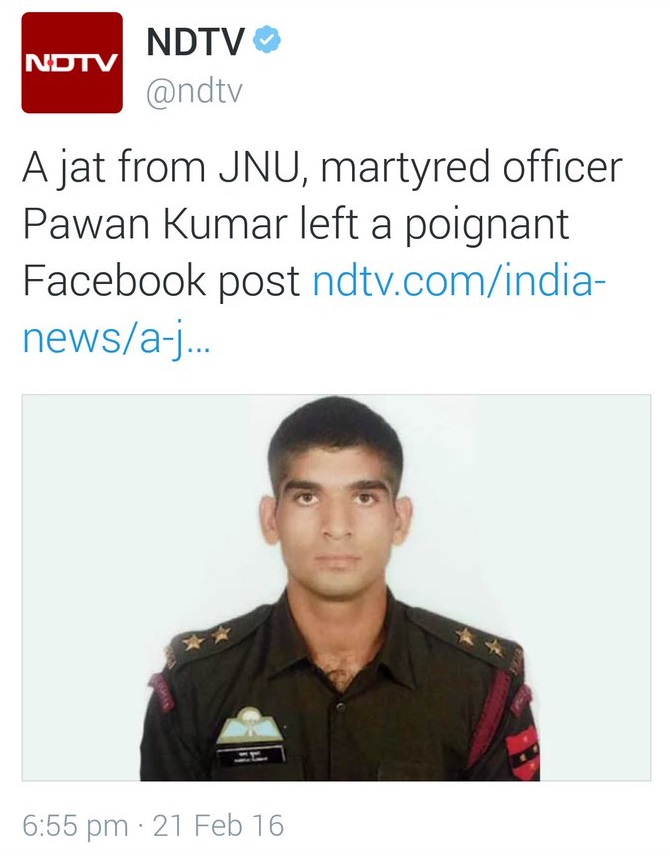The height and width of the screenshot is (856, 670).
Task: Click the blue verified badge next to NDTV
Action: [266, 39]
